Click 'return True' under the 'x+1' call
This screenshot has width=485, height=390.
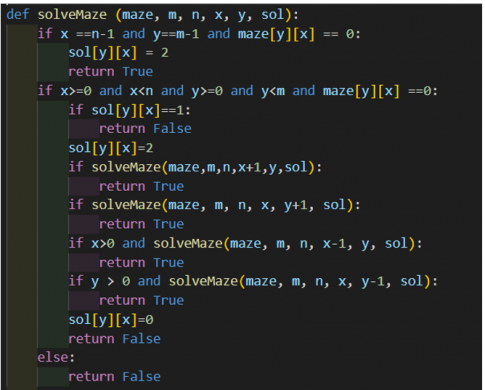(x=141, y=186)
